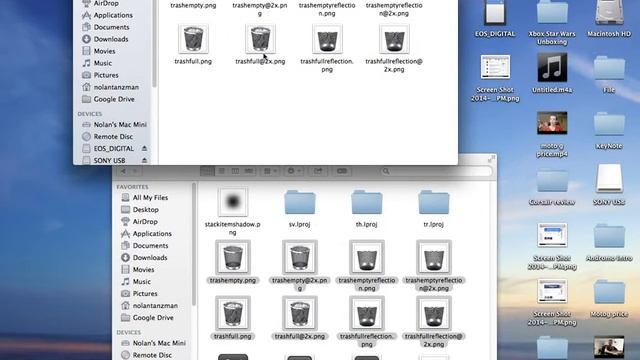Select trashempty@2x.png icon in lower Finder window
The height and width of the screenshot is (360, 640).
point(300,257)
